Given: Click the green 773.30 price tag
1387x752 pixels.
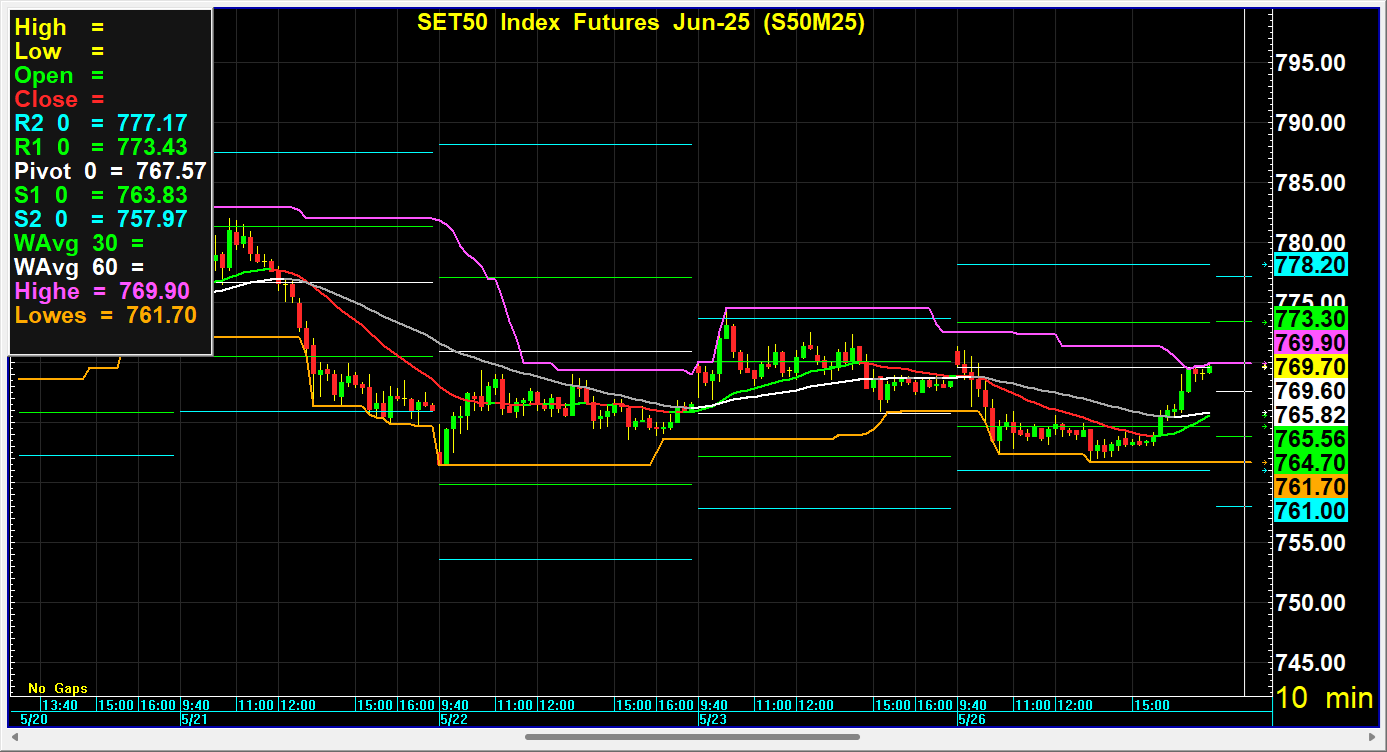Looking at the screenshot, I should click(x=1311, y=319).
